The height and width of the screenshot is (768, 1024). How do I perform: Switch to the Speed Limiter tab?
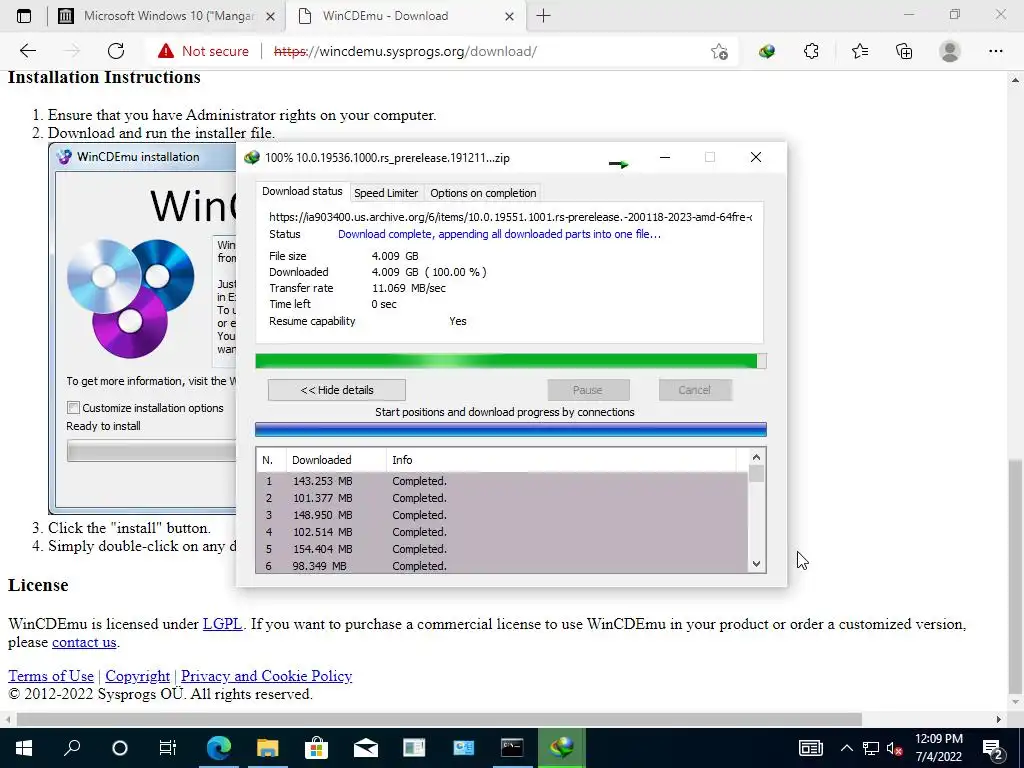pos(386,193)
